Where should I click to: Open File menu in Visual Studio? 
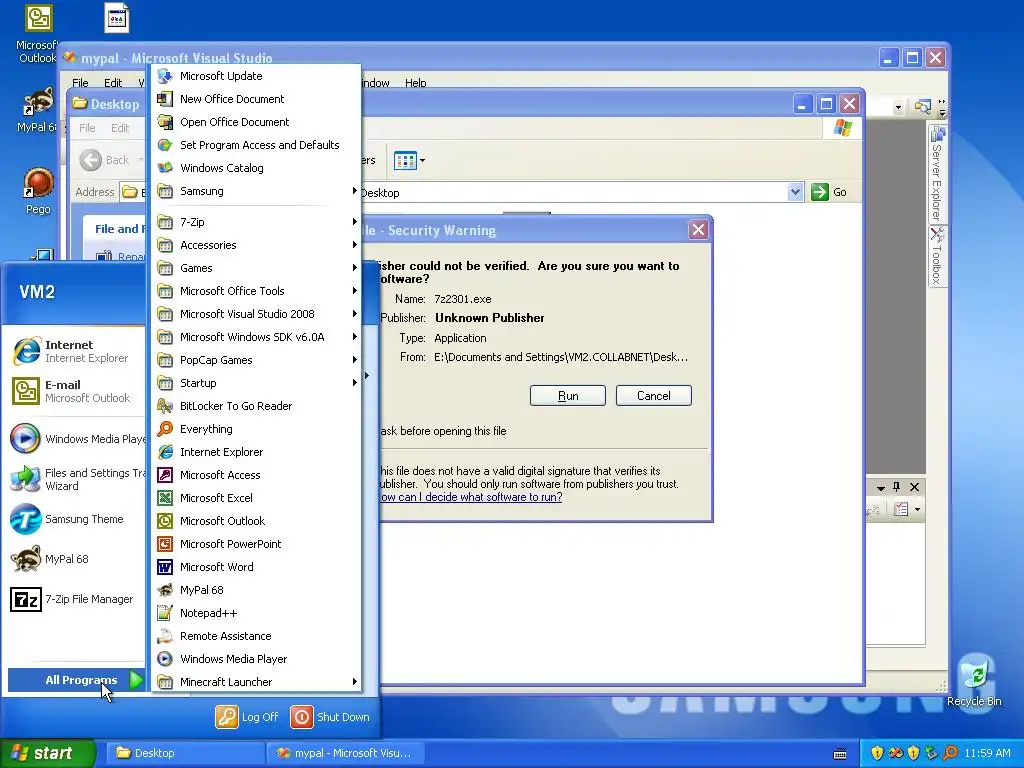coord(80,83)
